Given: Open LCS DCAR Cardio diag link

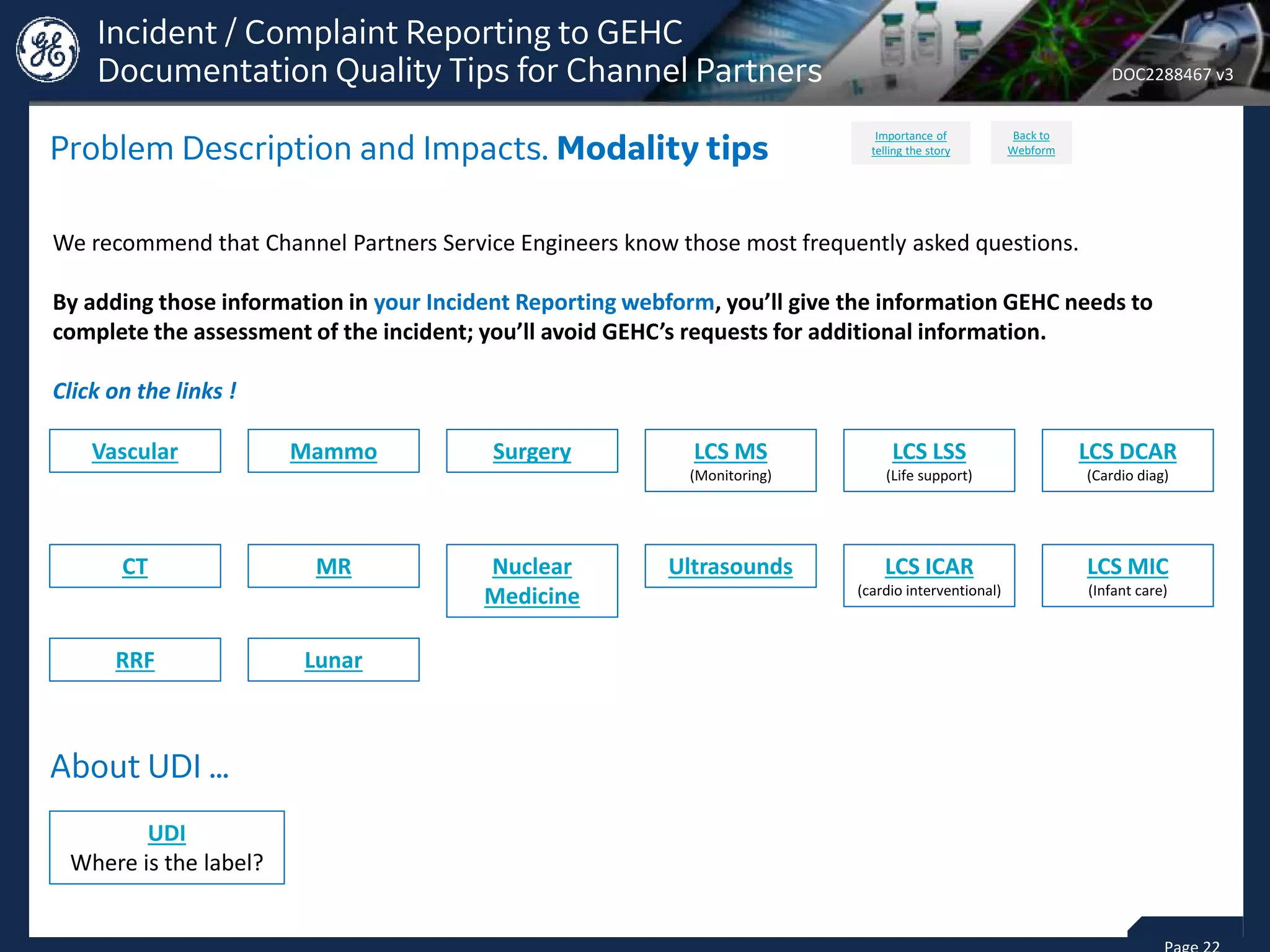Looking at the screenshot, I should (1127, 452).
